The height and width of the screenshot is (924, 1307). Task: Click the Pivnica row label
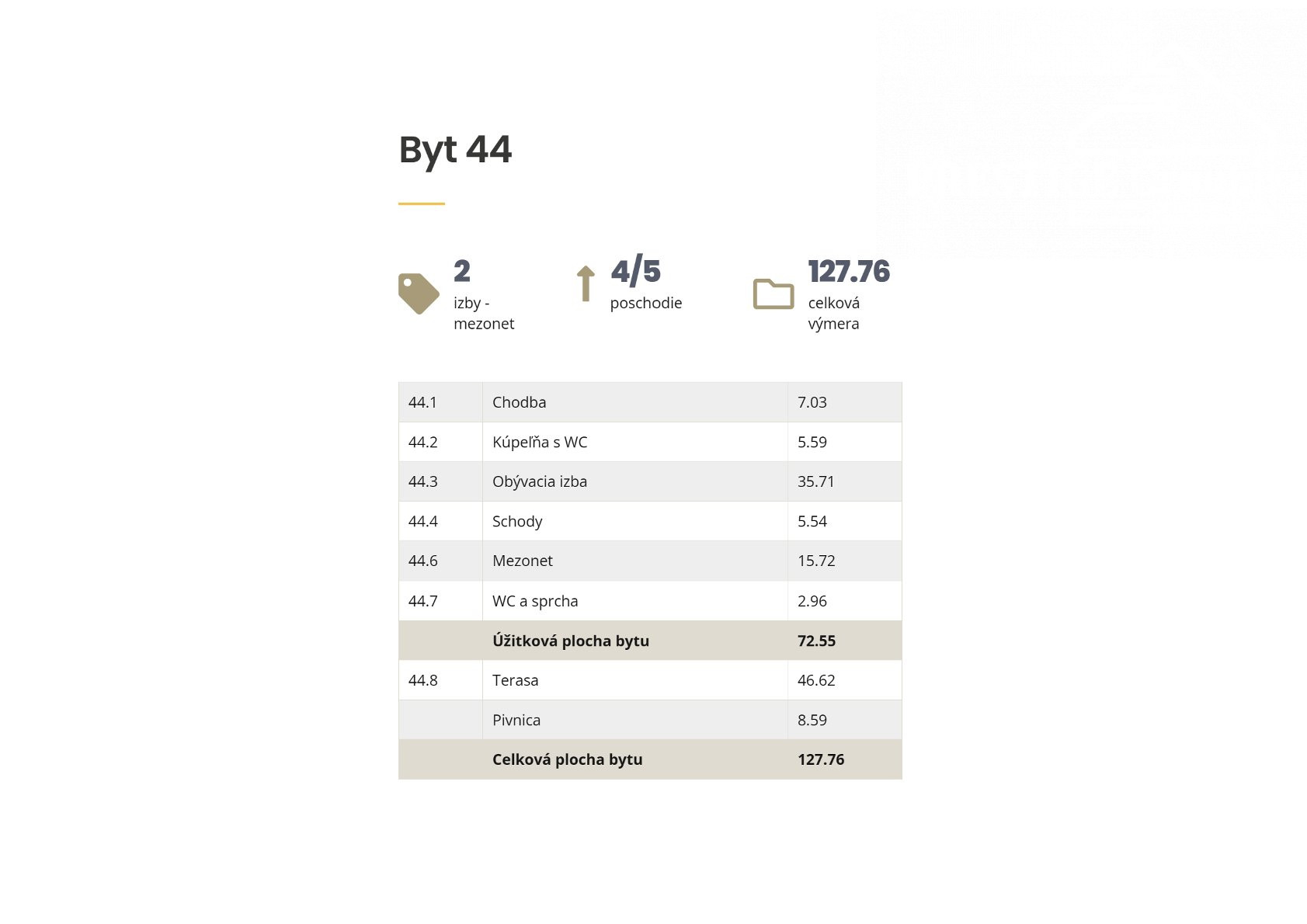click(x=516, y=720)
